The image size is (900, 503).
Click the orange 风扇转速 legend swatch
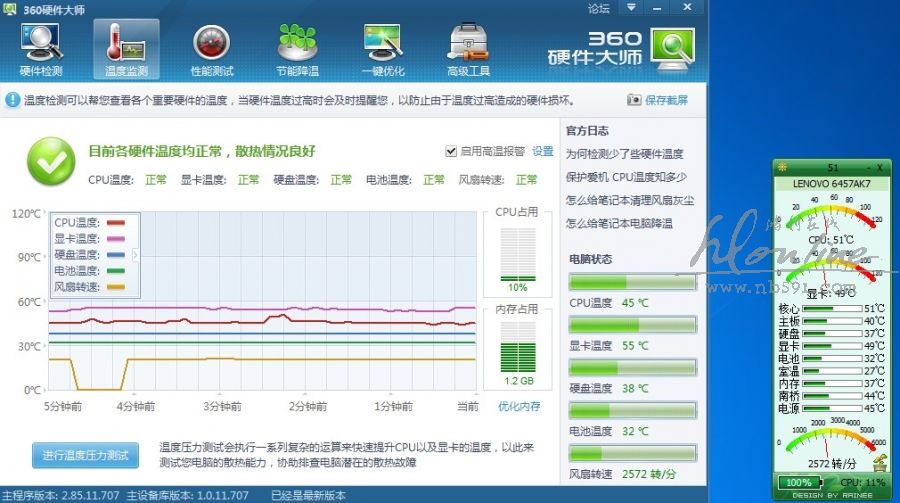pos(115,287)
